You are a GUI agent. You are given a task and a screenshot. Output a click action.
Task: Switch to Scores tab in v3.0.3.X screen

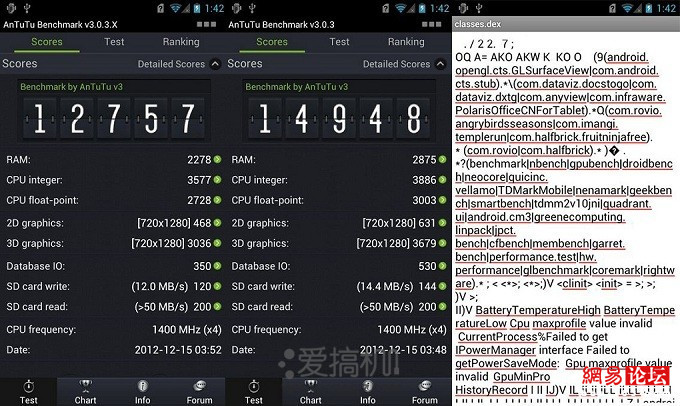tap(47, 42)
